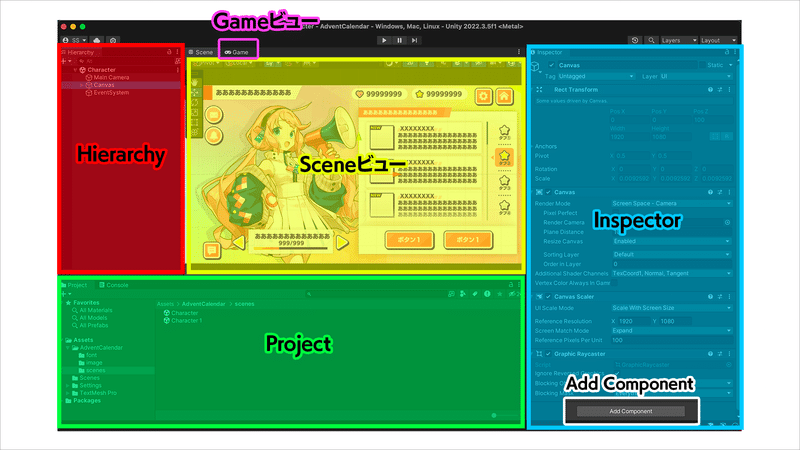The image size is (800, 450).
Task: Expand the Canvas object in Hierarchy
Action: [x=82, y=85]
